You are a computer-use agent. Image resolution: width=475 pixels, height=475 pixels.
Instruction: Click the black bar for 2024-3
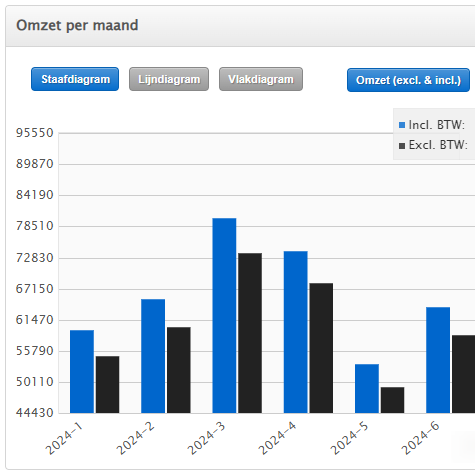[250, 333]
